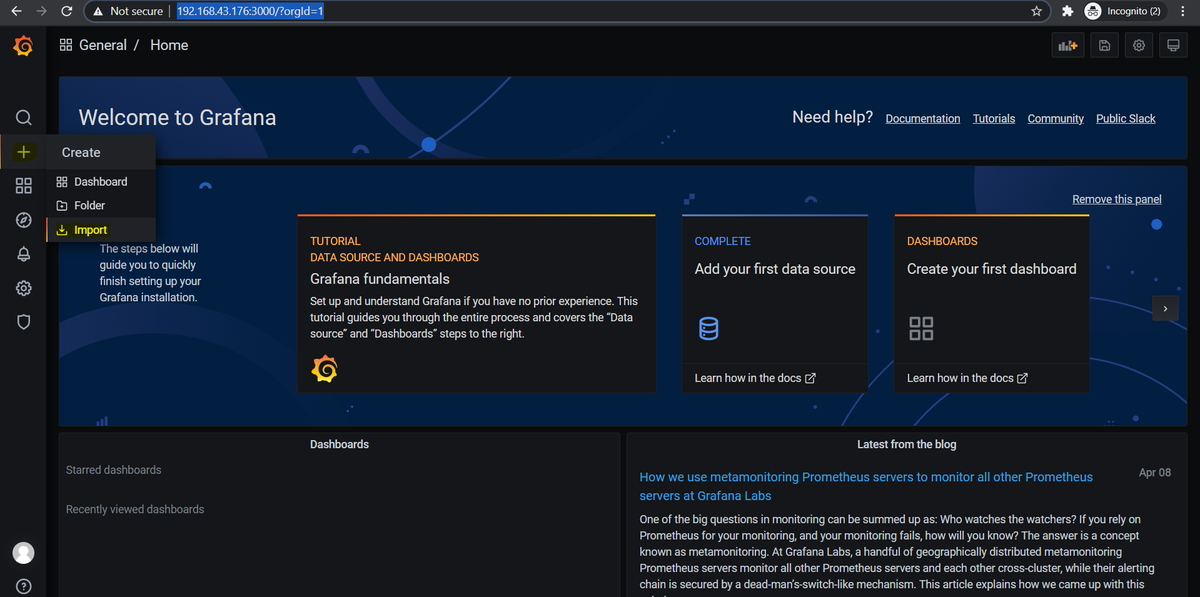Image resolution: width=1200 pixels, height=597 pixels.
Task: Open the Grafana search sidebar icon
Action: 23,117
